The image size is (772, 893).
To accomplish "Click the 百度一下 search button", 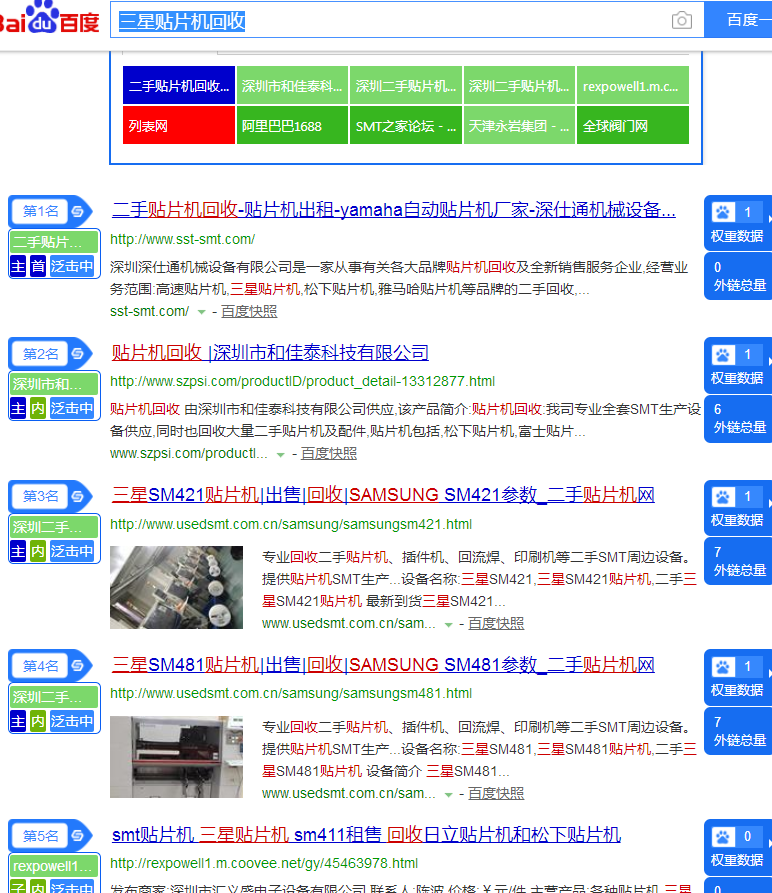I will click(738, 20).
